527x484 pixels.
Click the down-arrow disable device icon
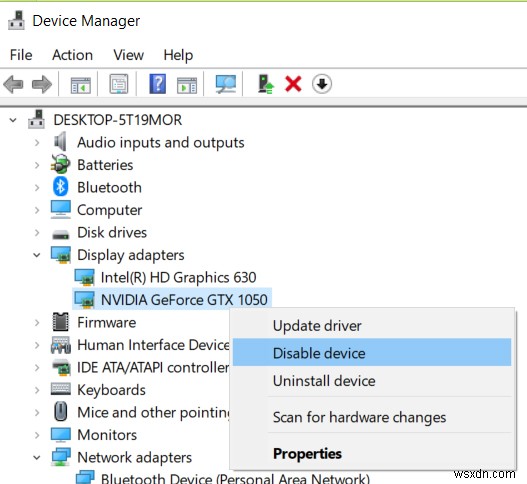(322, 84)
